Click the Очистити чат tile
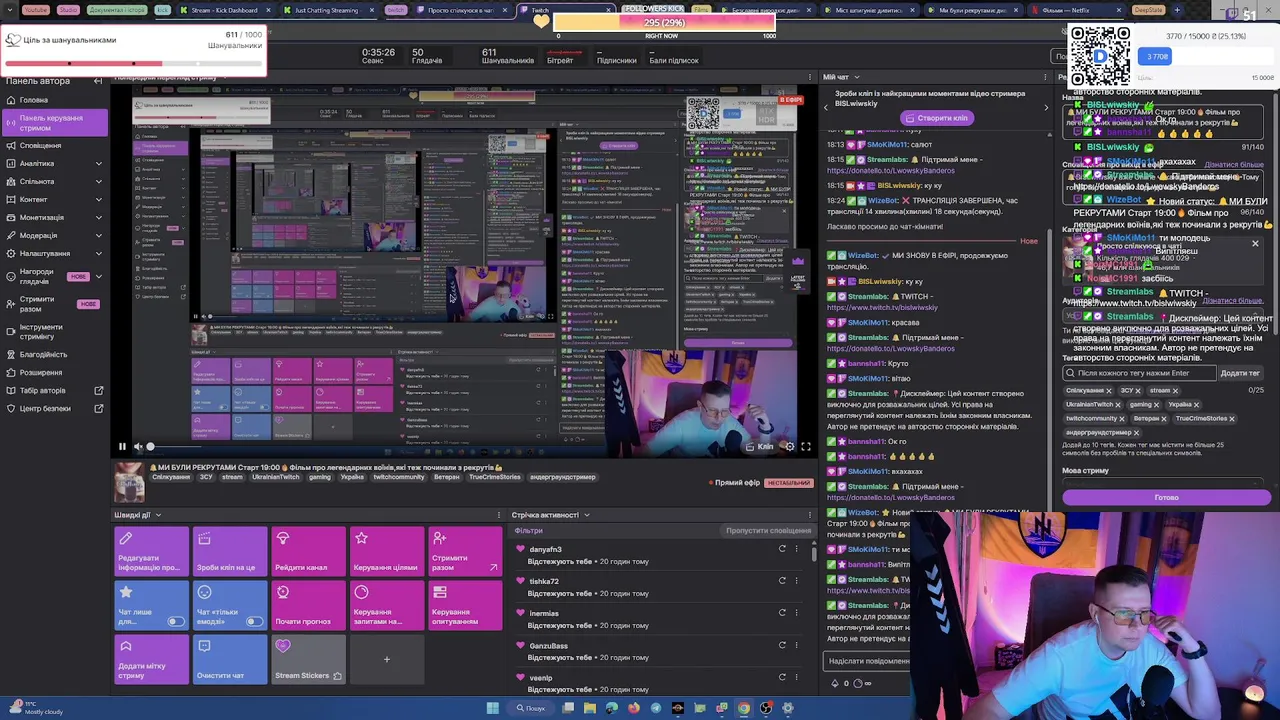The width and height of the screenshot is (1280, 720). 230,660
